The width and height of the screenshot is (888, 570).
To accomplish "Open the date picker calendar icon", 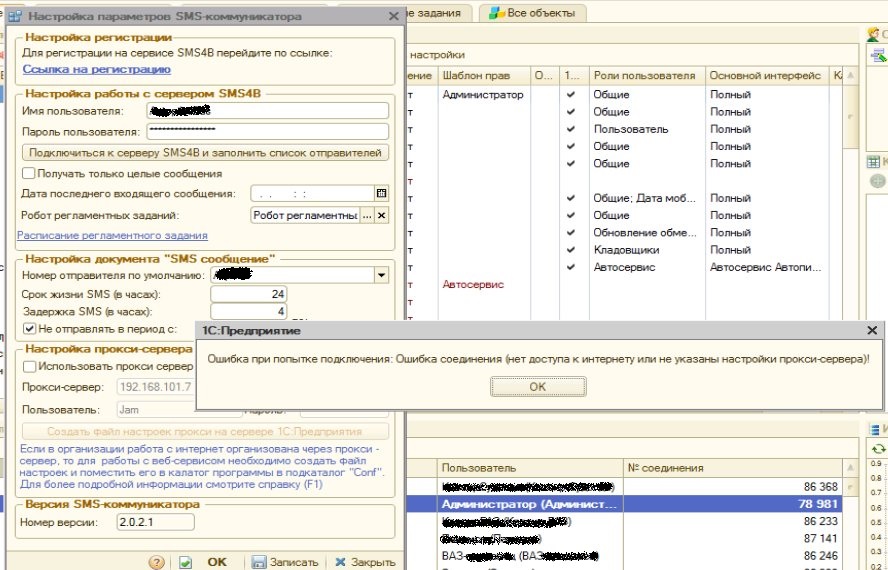I will click(382, 193).
